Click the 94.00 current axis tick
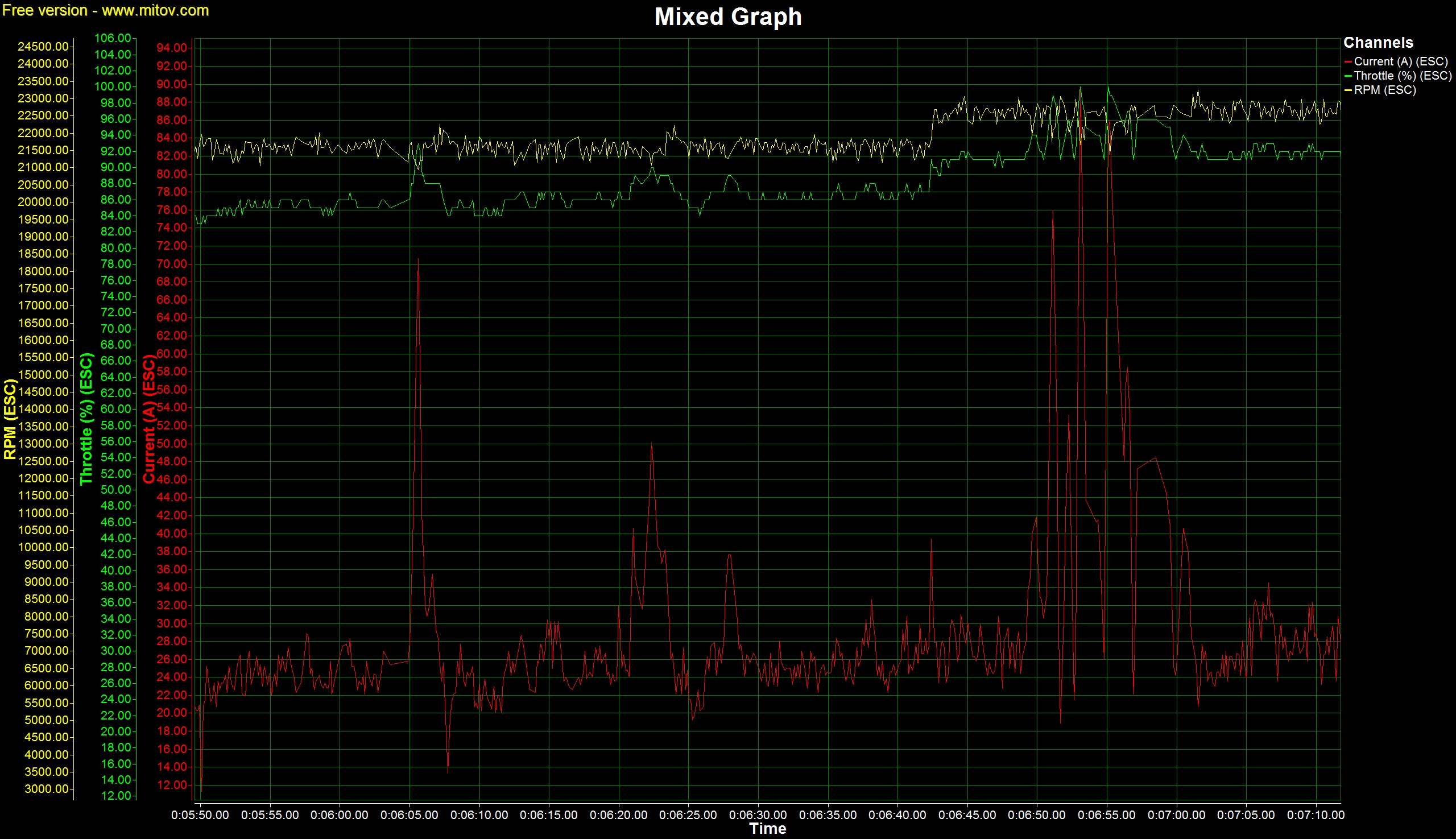The width and height of the screenshot is (1456, 839). coord(172,48)
